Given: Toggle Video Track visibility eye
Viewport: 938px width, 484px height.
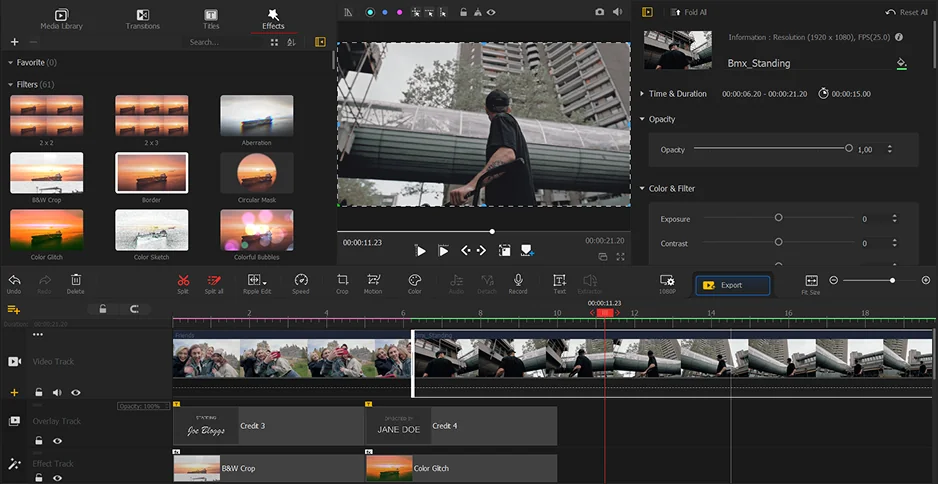Looking at the screenshot, I should 76,393.
